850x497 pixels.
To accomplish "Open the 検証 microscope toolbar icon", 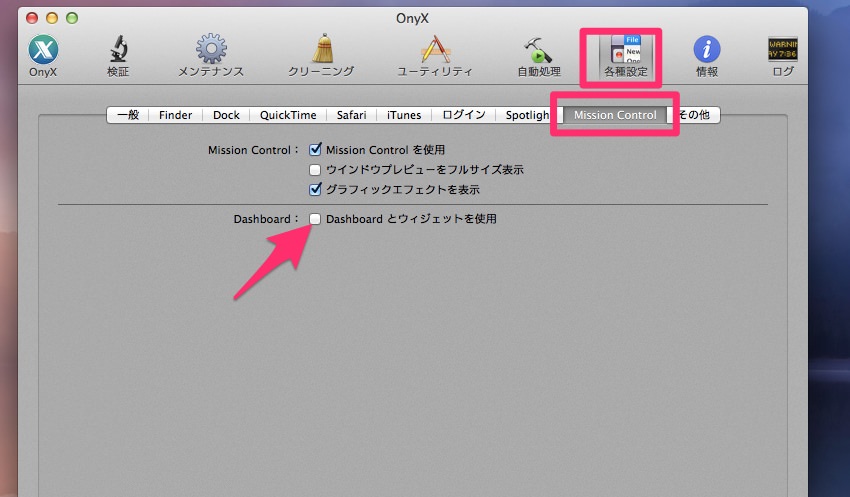I will [118, 55].
